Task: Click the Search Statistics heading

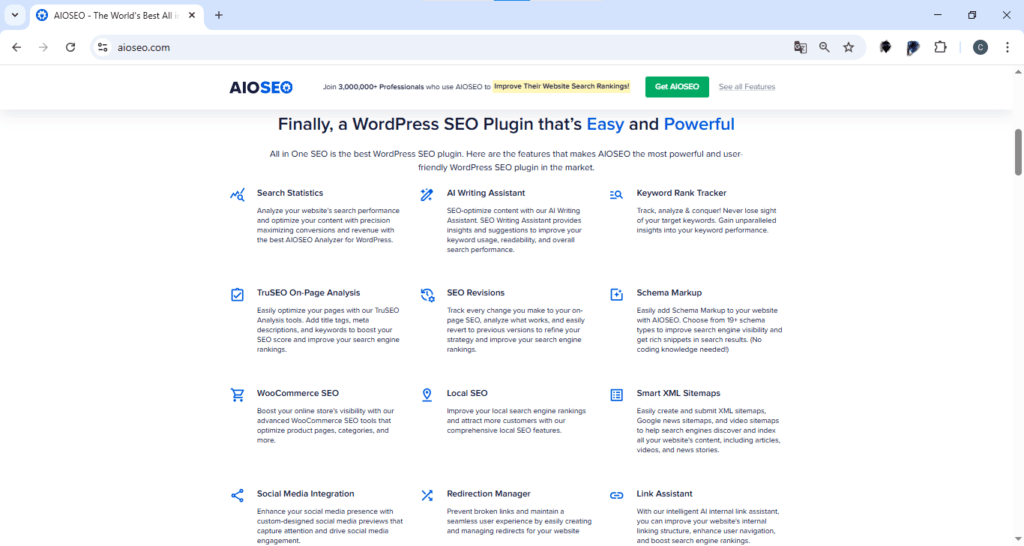Action: coord(289,193)
